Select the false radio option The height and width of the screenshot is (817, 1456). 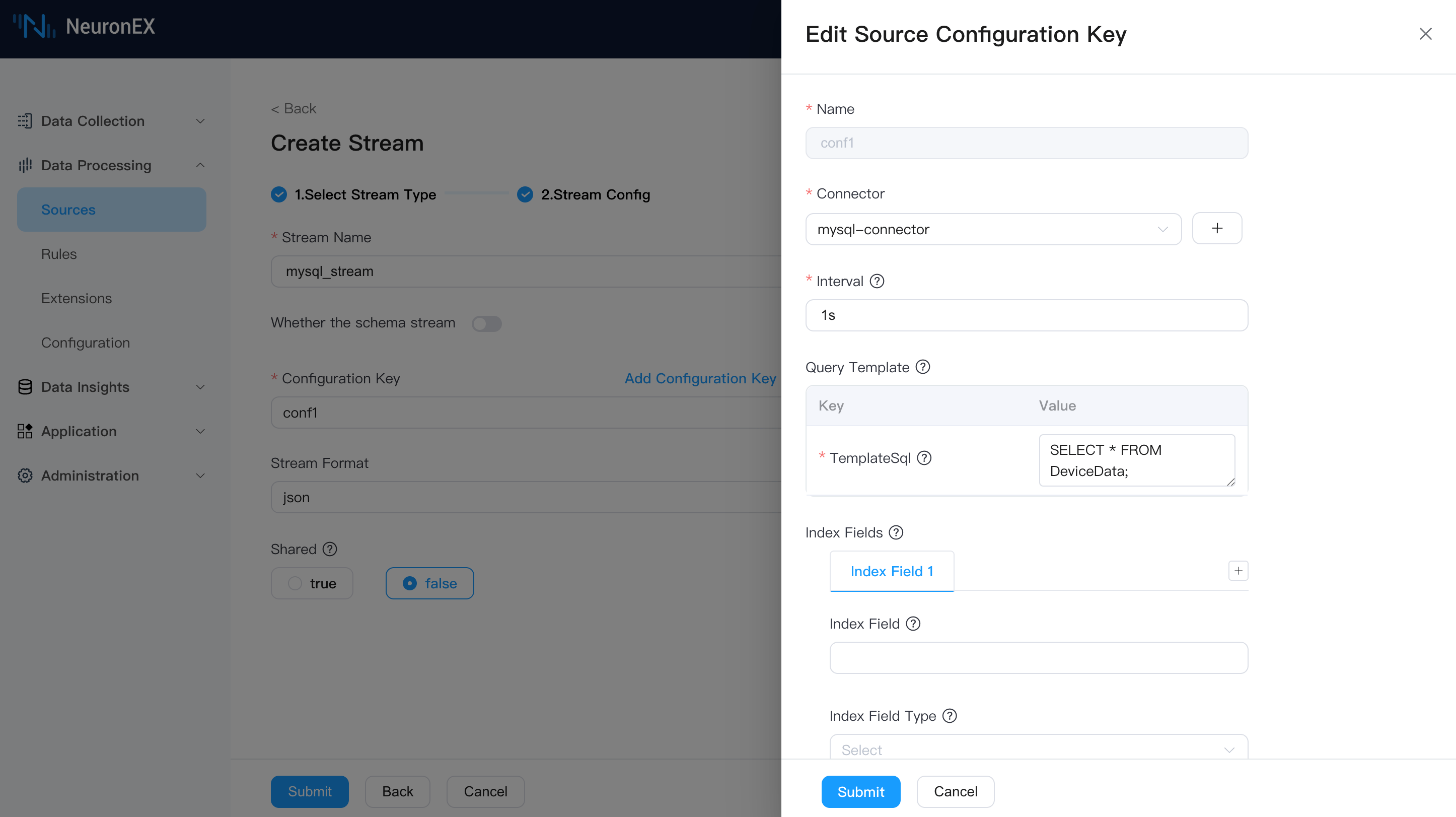429,583
